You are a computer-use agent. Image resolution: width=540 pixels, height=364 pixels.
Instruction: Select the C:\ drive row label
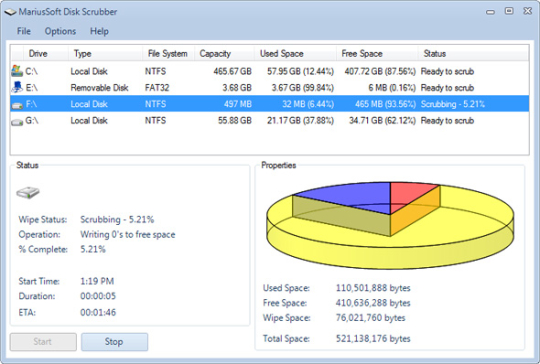[x=31, y=71]
